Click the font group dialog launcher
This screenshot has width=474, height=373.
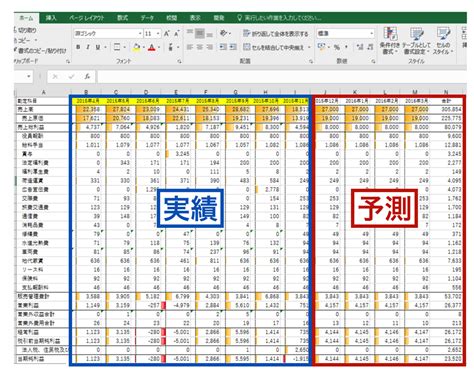point(179,61)
